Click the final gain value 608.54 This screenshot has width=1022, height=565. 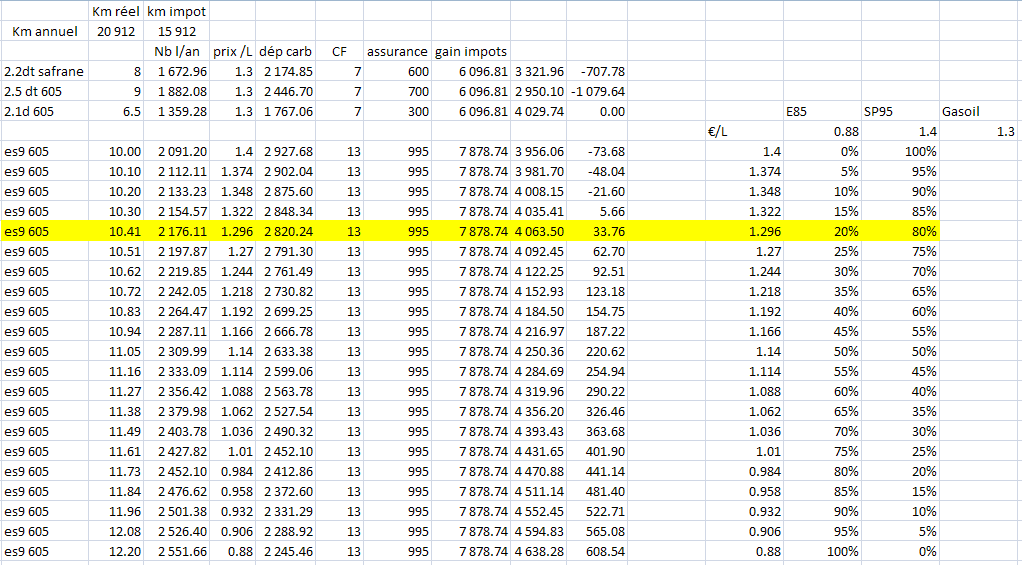pyautogui.click(x=596, y=552)
